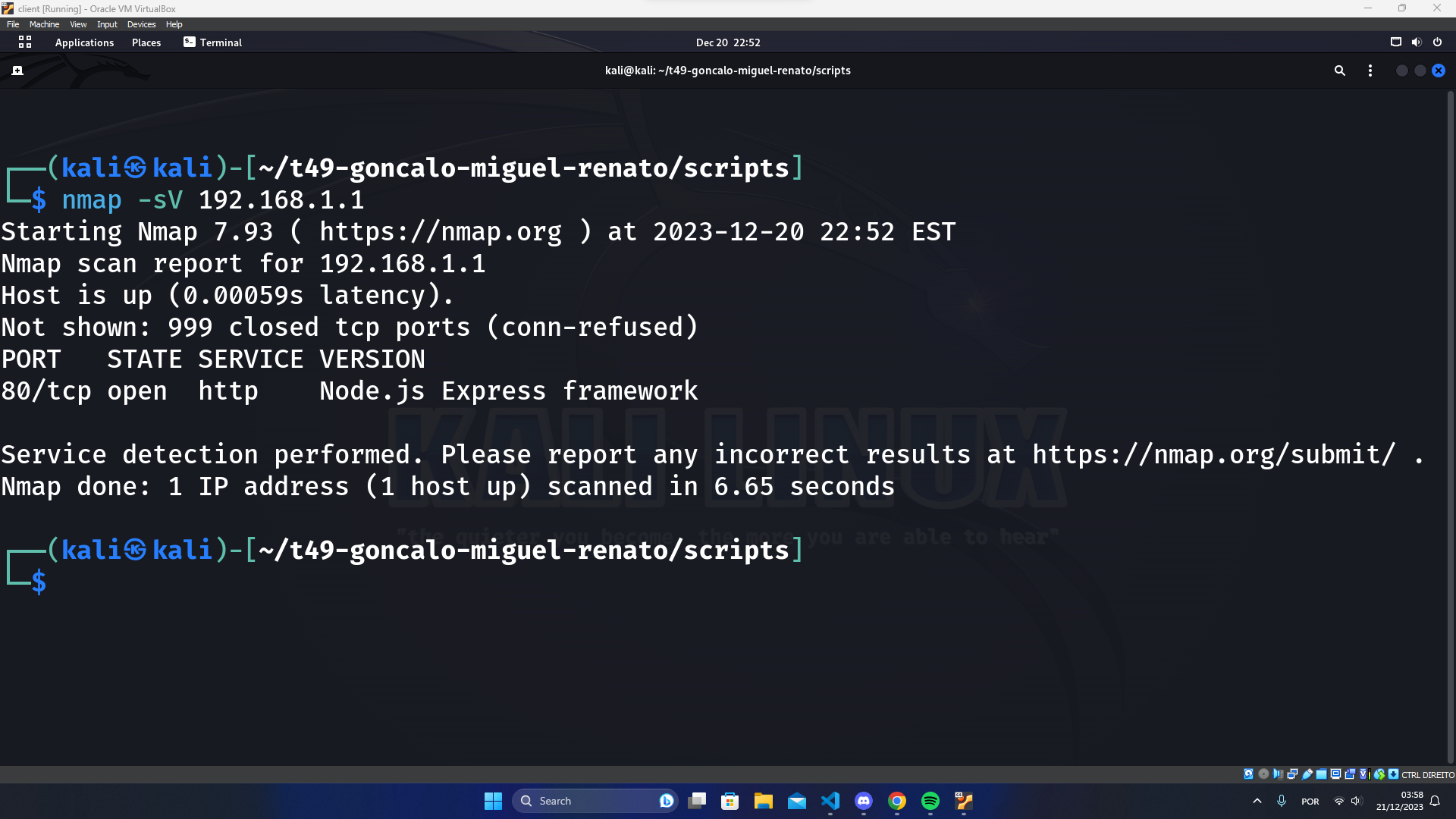Screen dimensions: 1456x819
Task: Open the Applications menu
Action: (85, 42)
